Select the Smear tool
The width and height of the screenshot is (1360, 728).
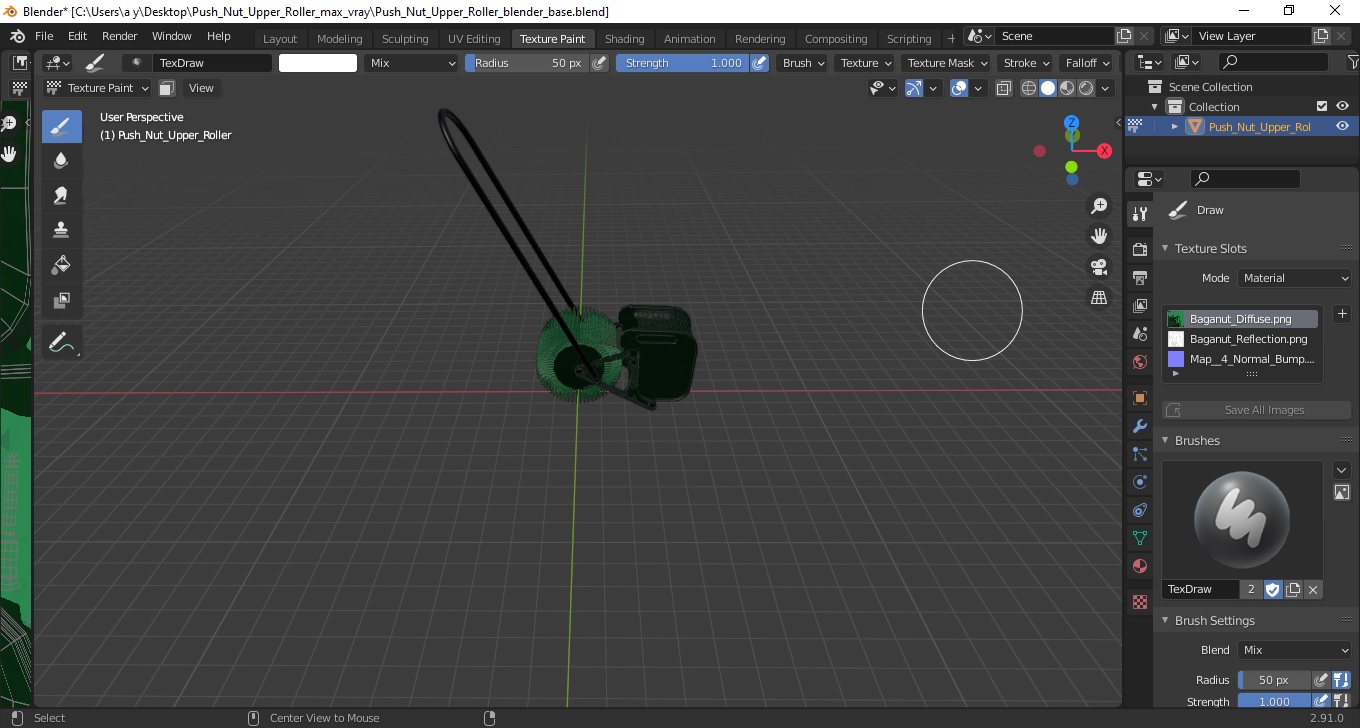tap(61, 195)
